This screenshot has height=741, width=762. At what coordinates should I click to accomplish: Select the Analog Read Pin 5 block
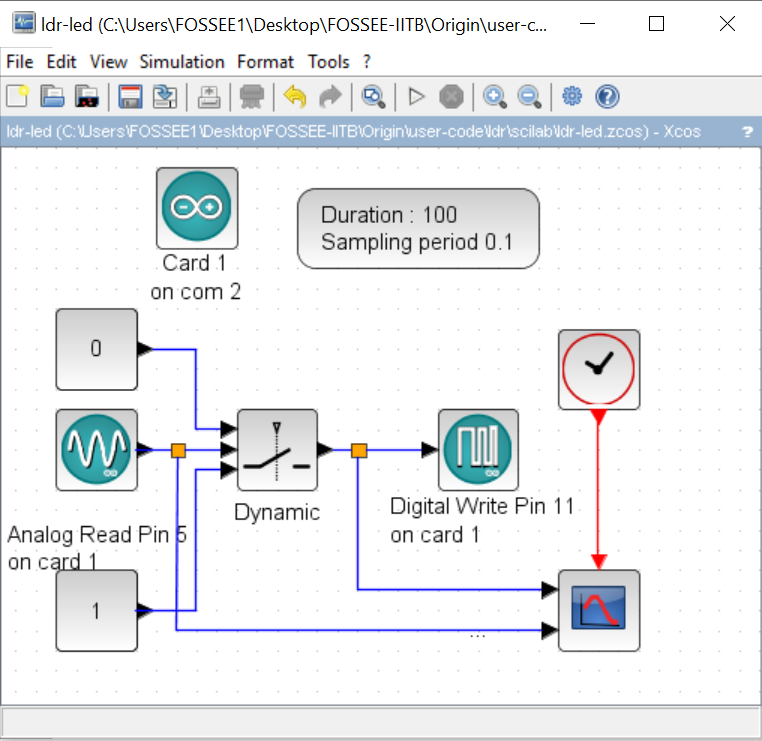point(97,450)
